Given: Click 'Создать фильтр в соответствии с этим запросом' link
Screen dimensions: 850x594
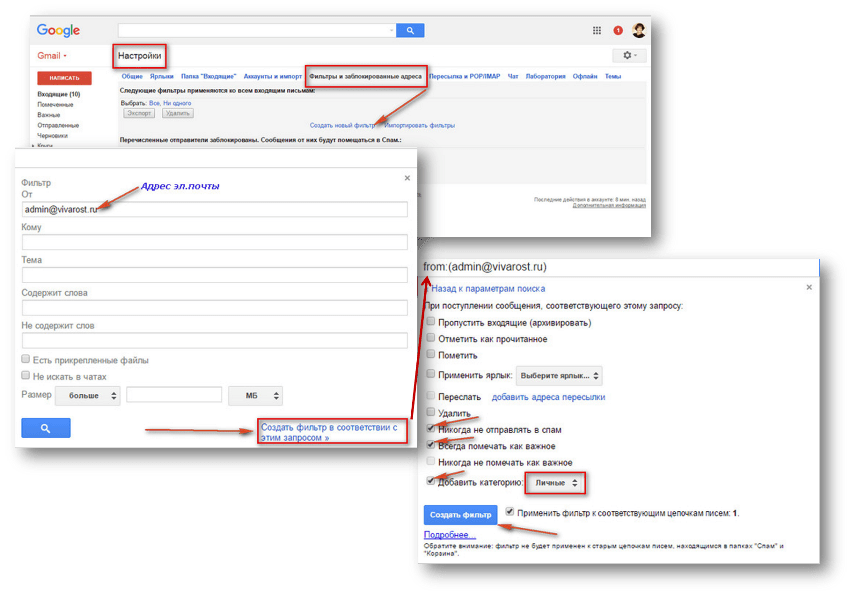Looking at the screenshot, I should click(329, 432).
